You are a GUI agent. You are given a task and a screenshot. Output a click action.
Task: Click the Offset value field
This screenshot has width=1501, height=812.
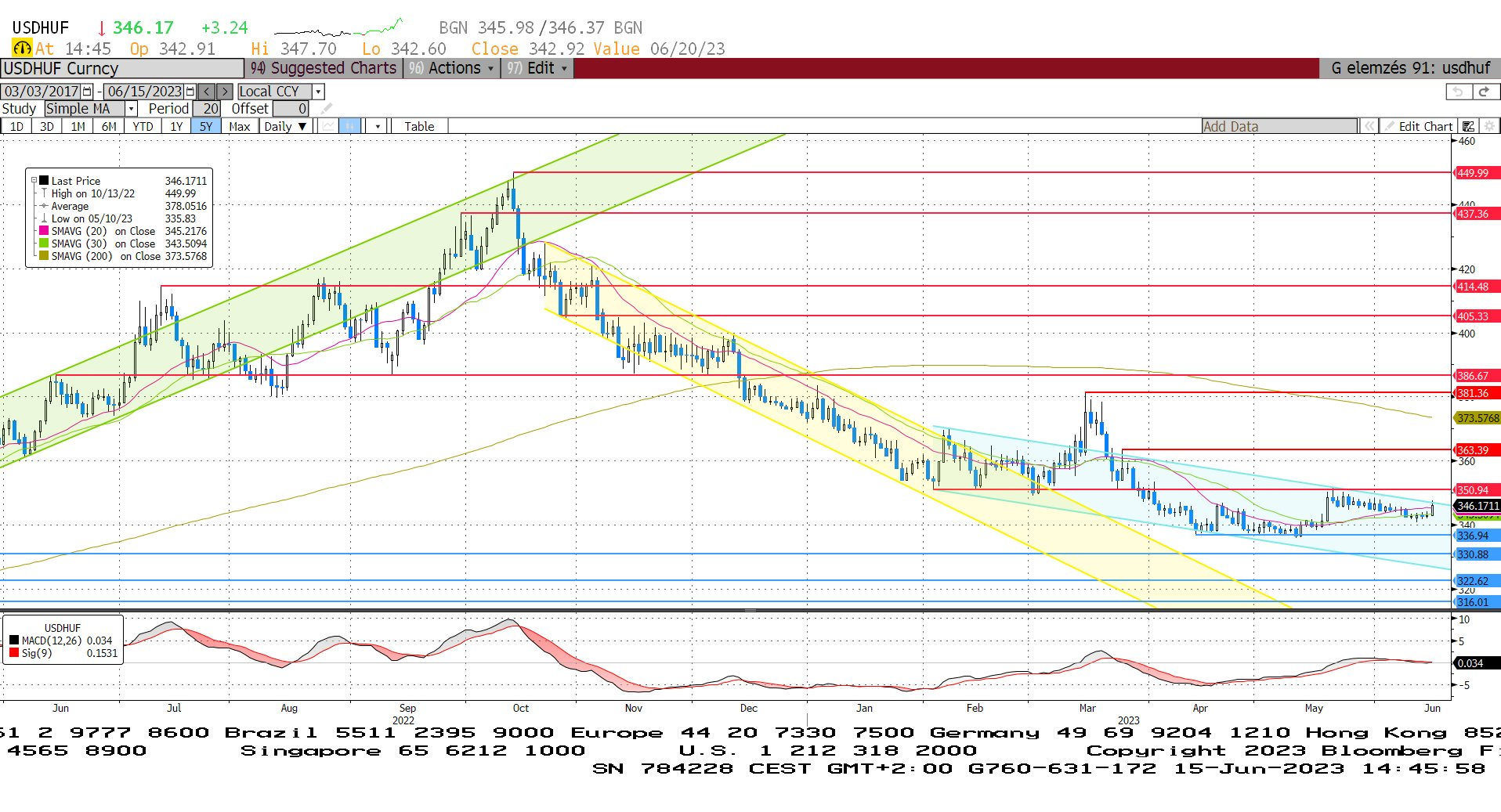(290, 109)
